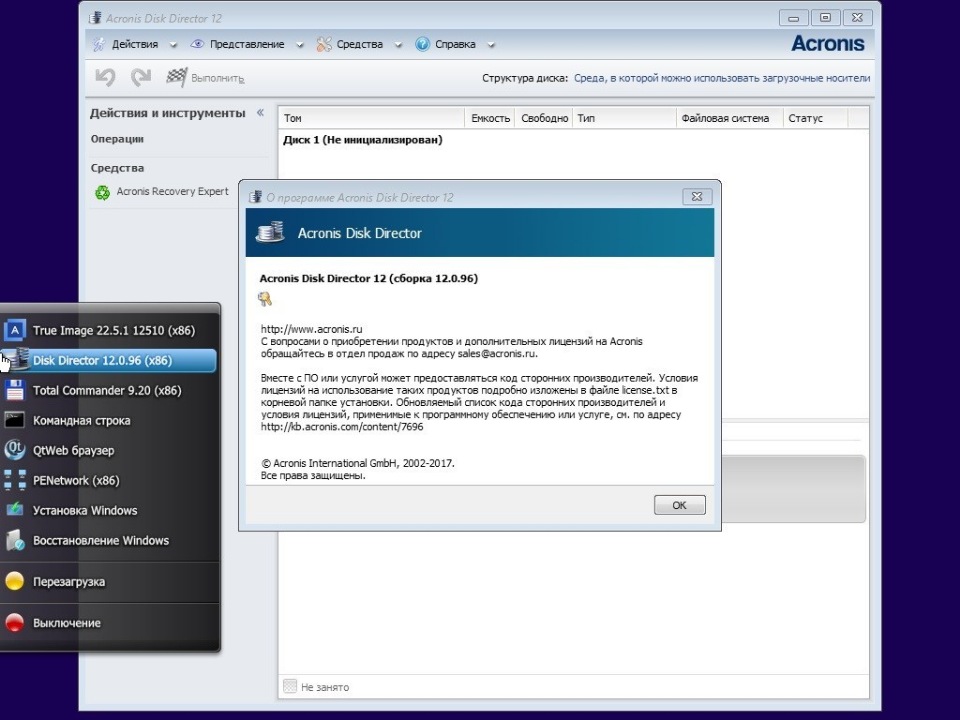Screen dimensions: 960x720
Task: Click the Восстановление Windows icon
Action: click(x=15, y=540)
